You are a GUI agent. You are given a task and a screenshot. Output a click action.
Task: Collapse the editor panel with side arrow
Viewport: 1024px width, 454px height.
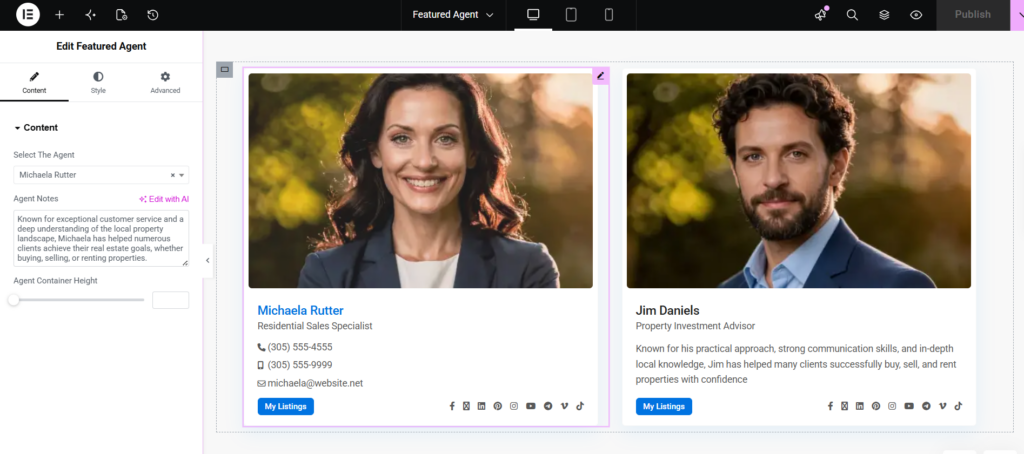click(x=208, y=261)
